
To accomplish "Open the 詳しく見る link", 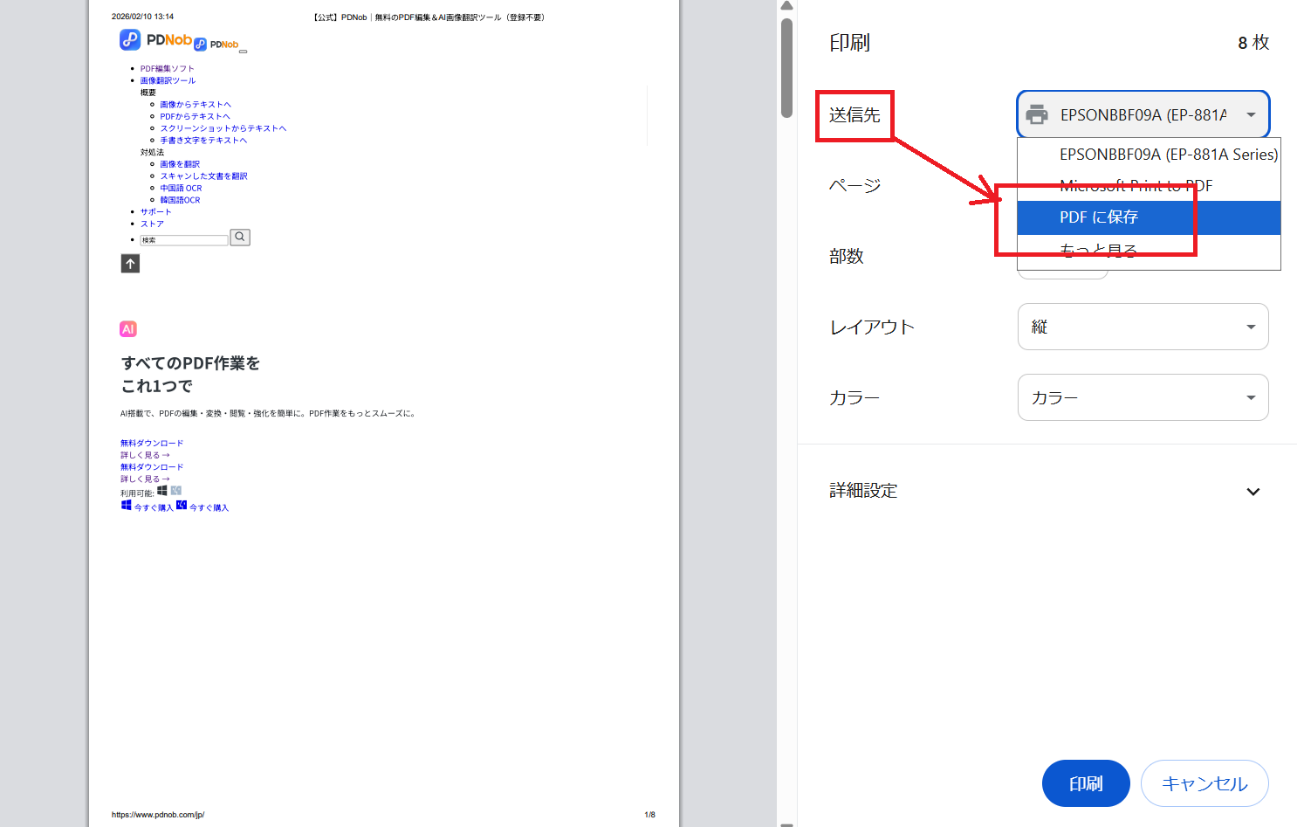I will point(146,454).
